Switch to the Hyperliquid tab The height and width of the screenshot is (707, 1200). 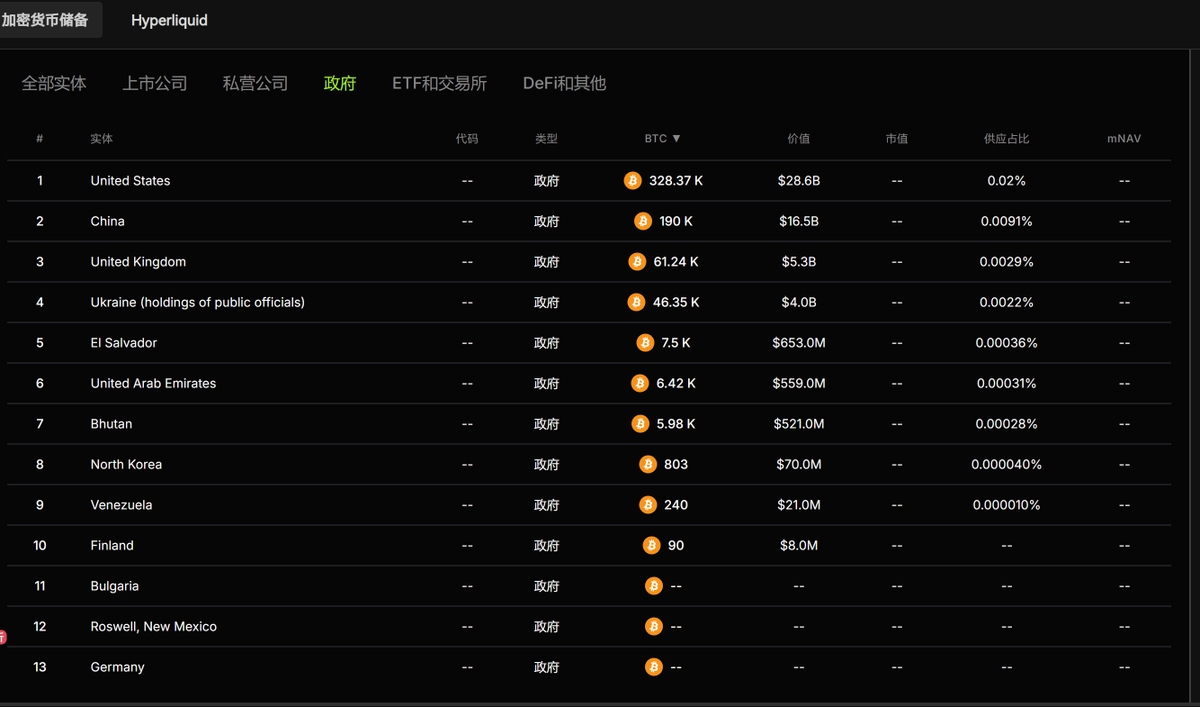point(169,20)
